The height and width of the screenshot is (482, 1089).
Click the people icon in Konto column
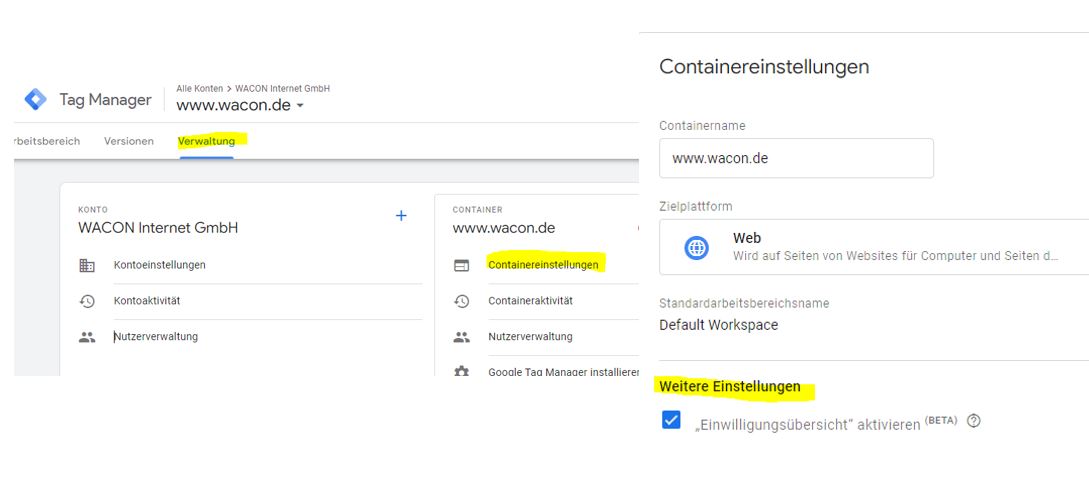(87, 337)
